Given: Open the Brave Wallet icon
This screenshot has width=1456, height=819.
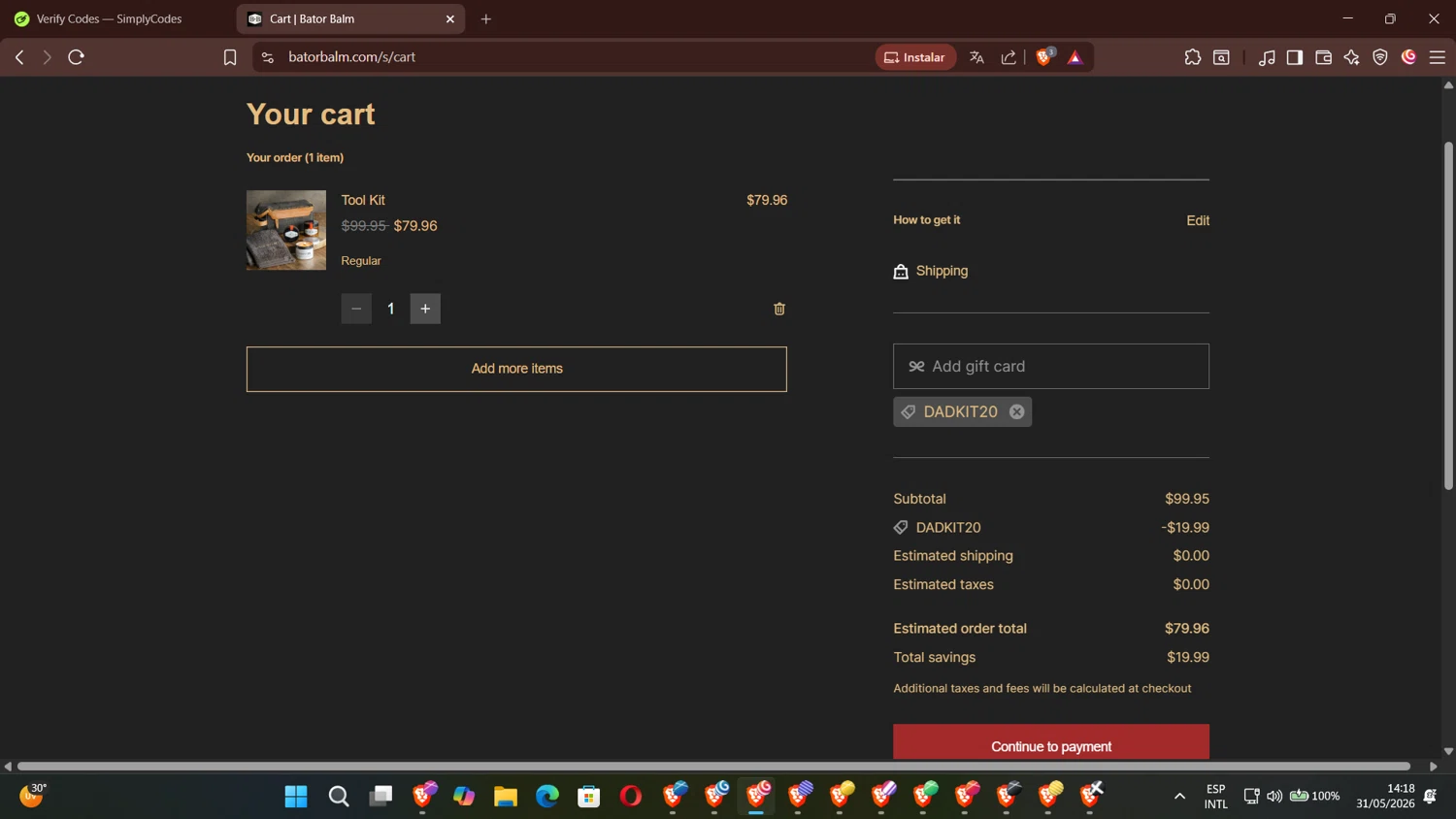Looking at the screenshot, I should coord(1323,57).
